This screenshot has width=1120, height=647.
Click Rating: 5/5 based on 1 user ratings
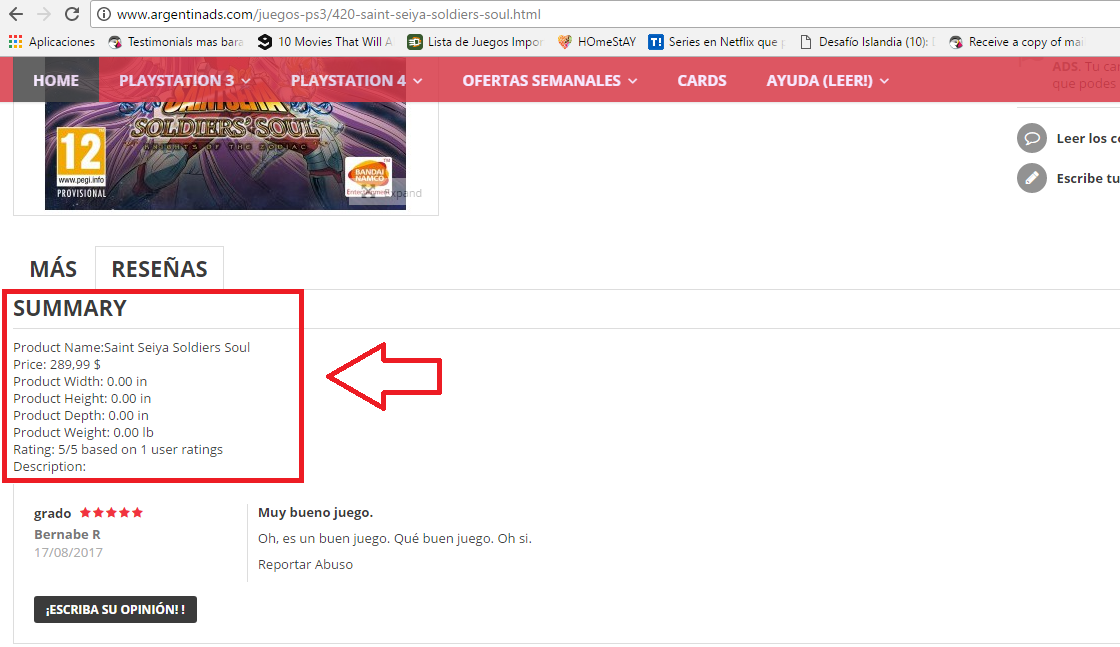click(x=118, y=449)
